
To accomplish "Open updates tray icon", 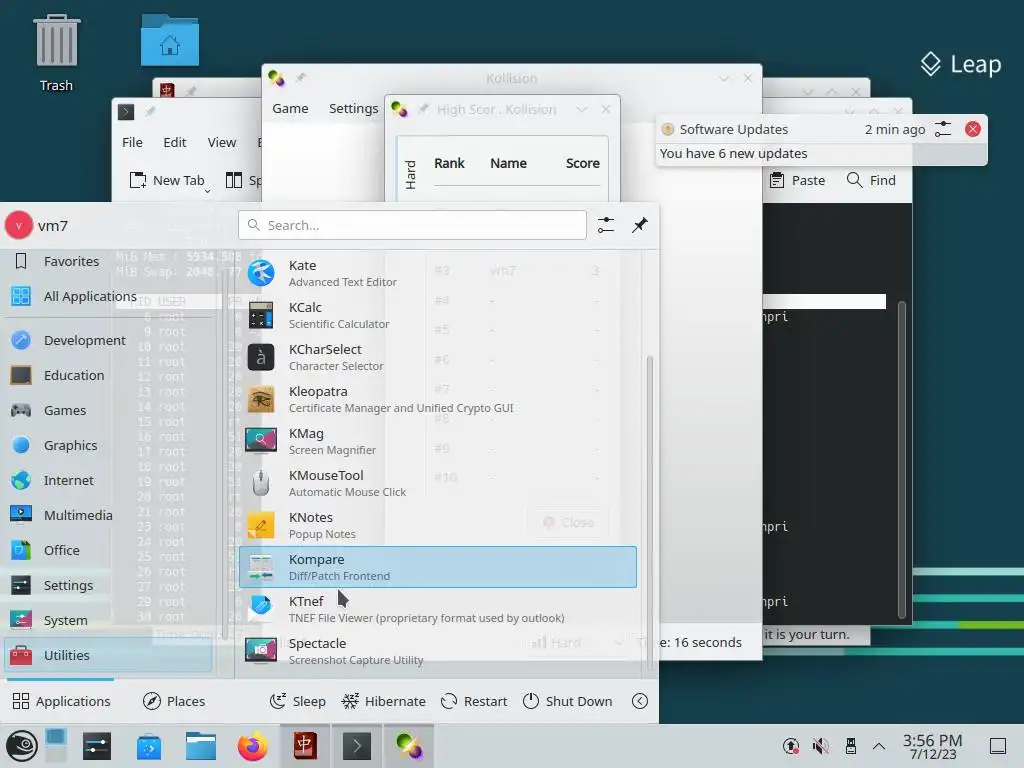I will tap(791, 746).
